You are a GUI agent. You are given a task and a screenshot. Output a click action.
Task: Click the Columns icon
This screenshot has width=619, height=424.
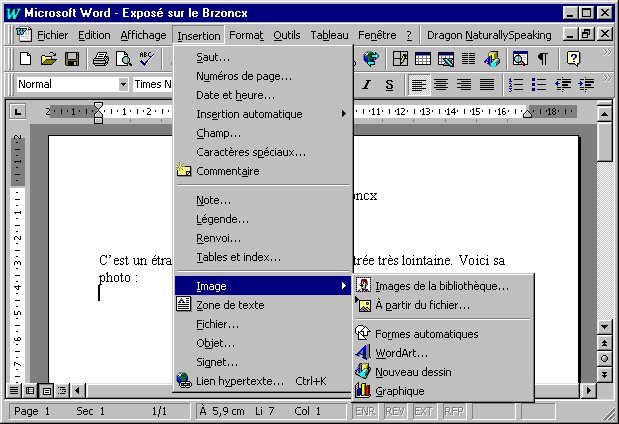(x=468, y=59)
